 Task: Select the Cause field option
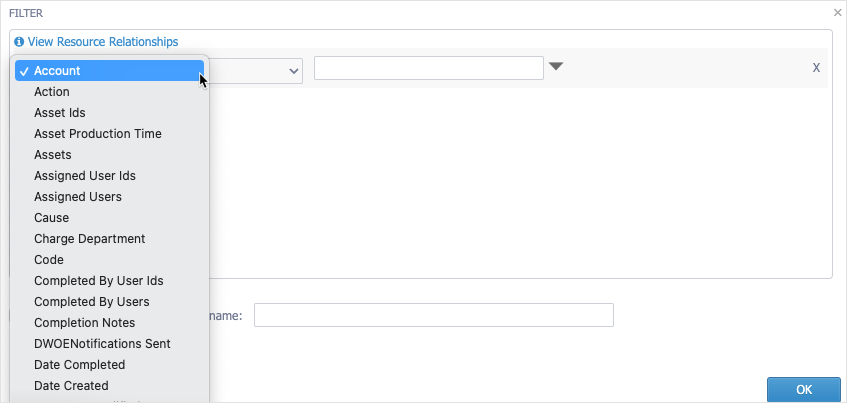(x=110, y=218)
